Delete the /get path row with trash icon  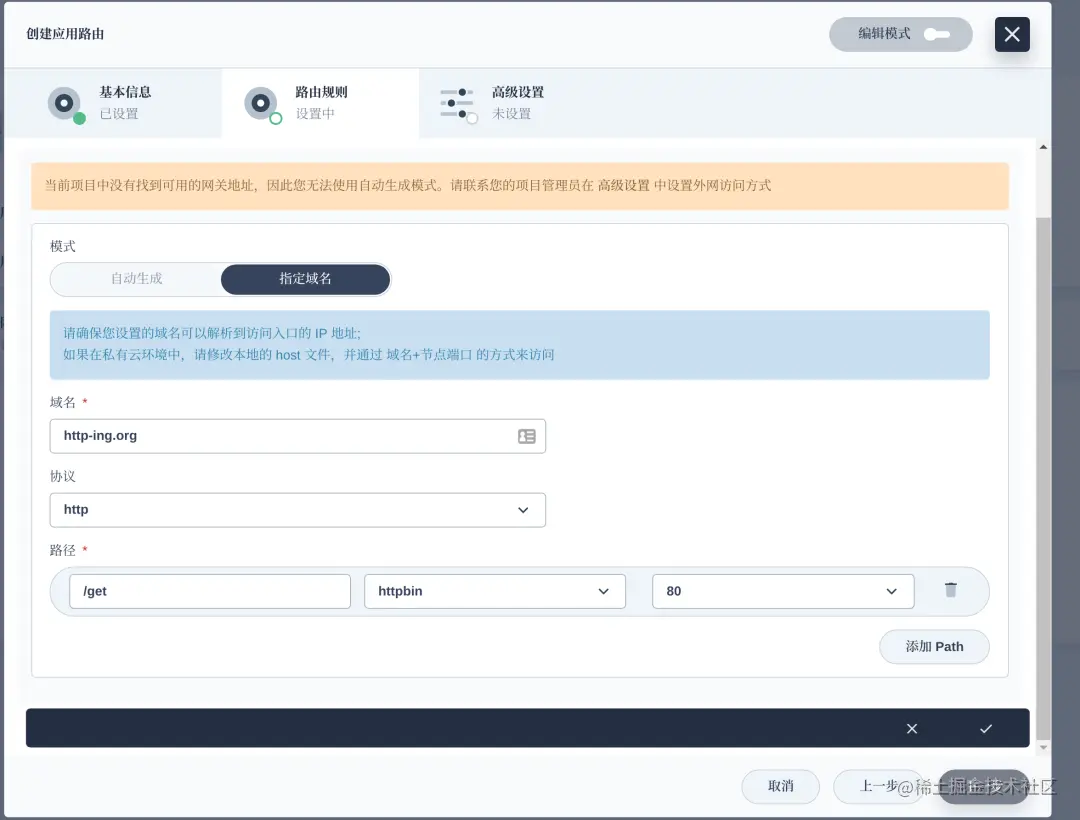pos(951,590)
